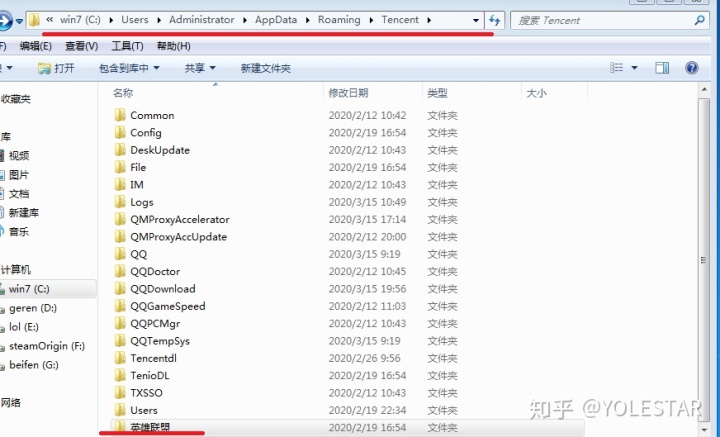The image size is (720, 437).
Task: Click the vertical scrollbar up arrow
Action: (704, 90)
